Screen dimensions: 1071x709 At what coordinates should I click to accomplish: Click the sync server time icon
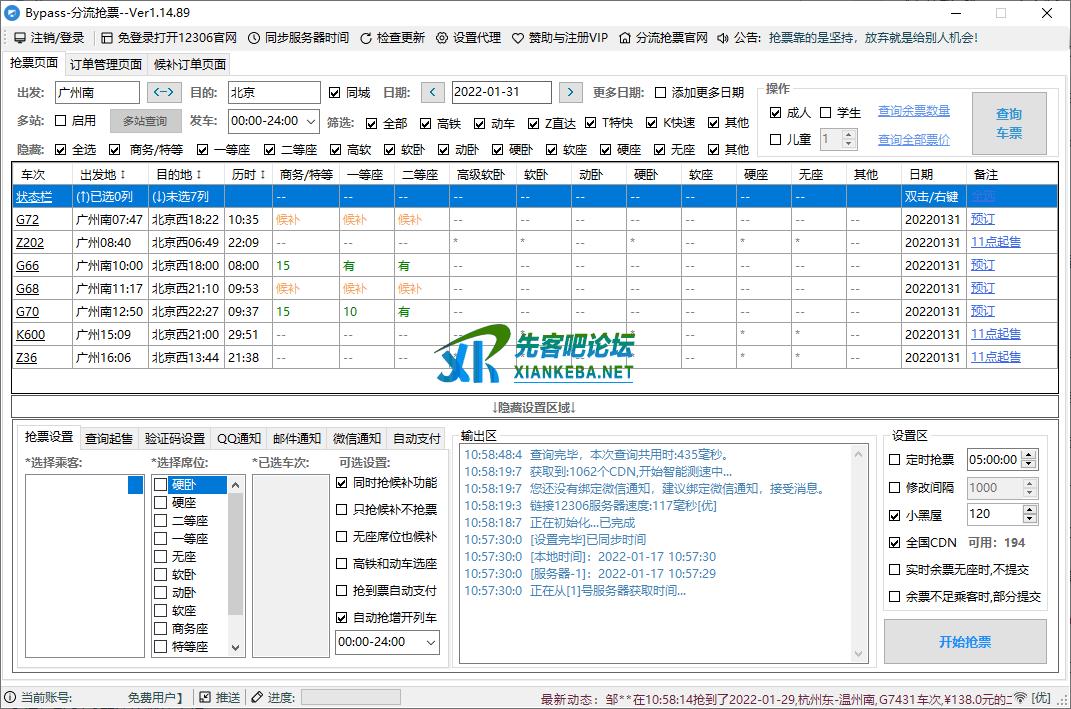tap(254, 38)
